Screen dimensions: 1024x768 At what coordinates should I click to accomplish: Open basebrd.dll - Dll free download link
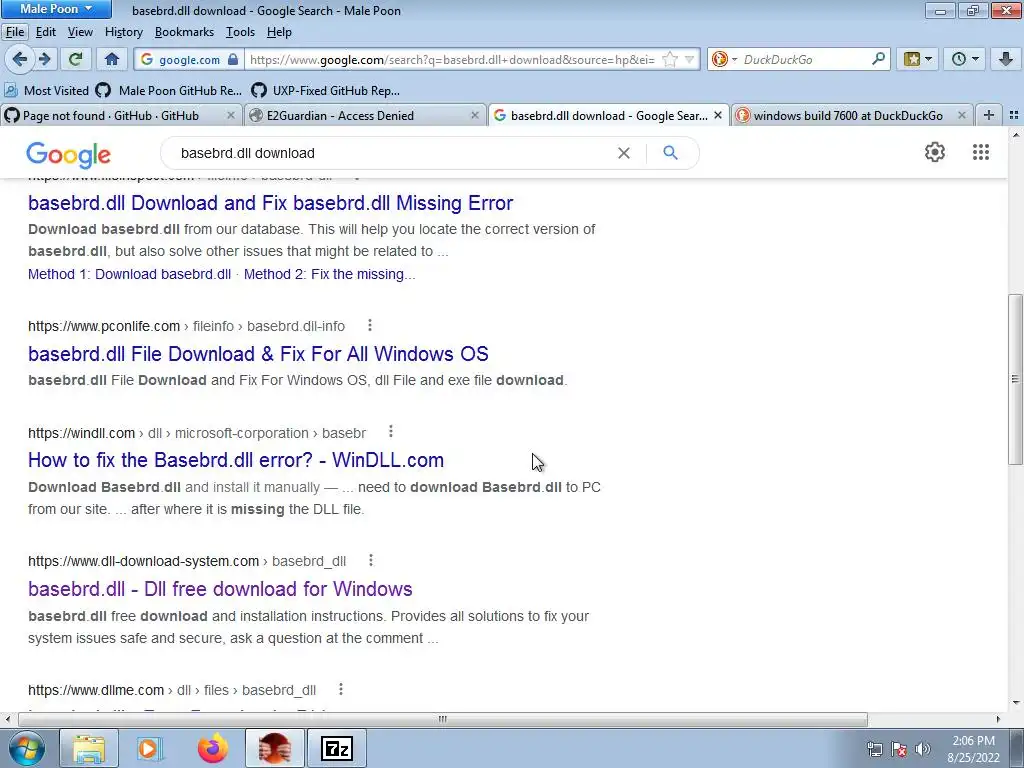tap(220, 589)
